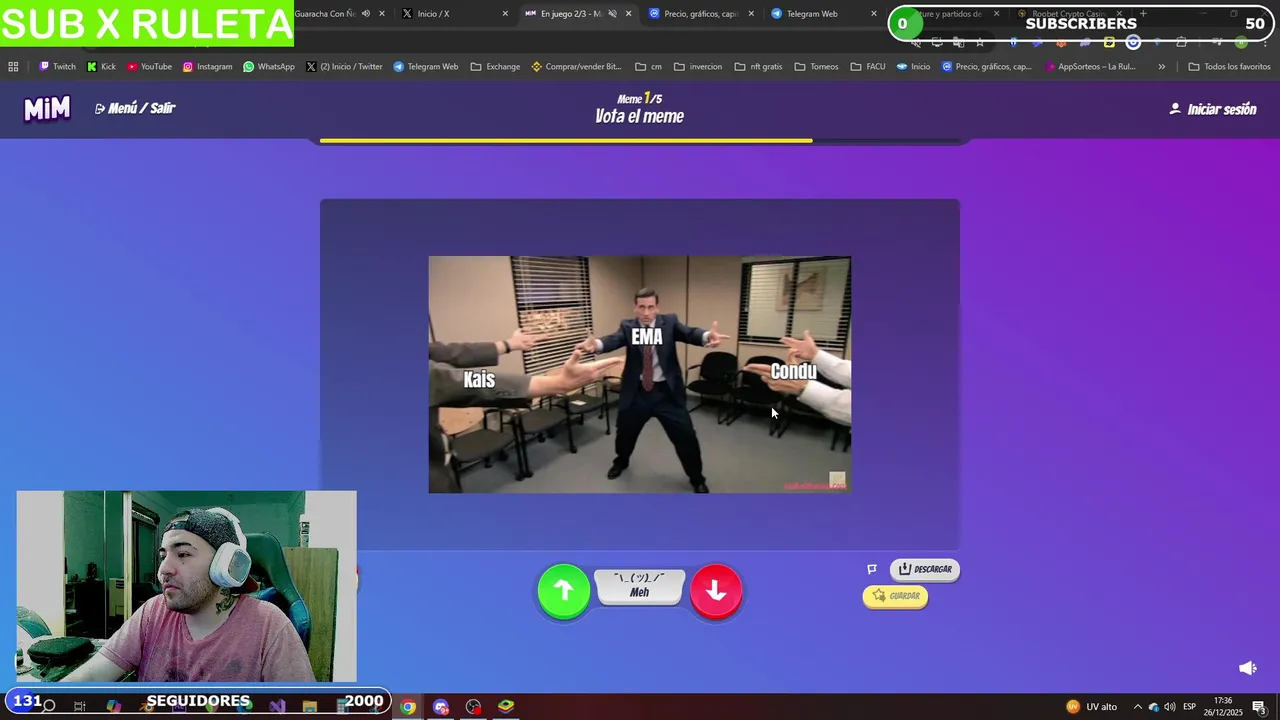Switch to the Precio, gráficos browser tab
Image resolution: width=1280 pixels, height=720 pixels.
coord(695,14)
